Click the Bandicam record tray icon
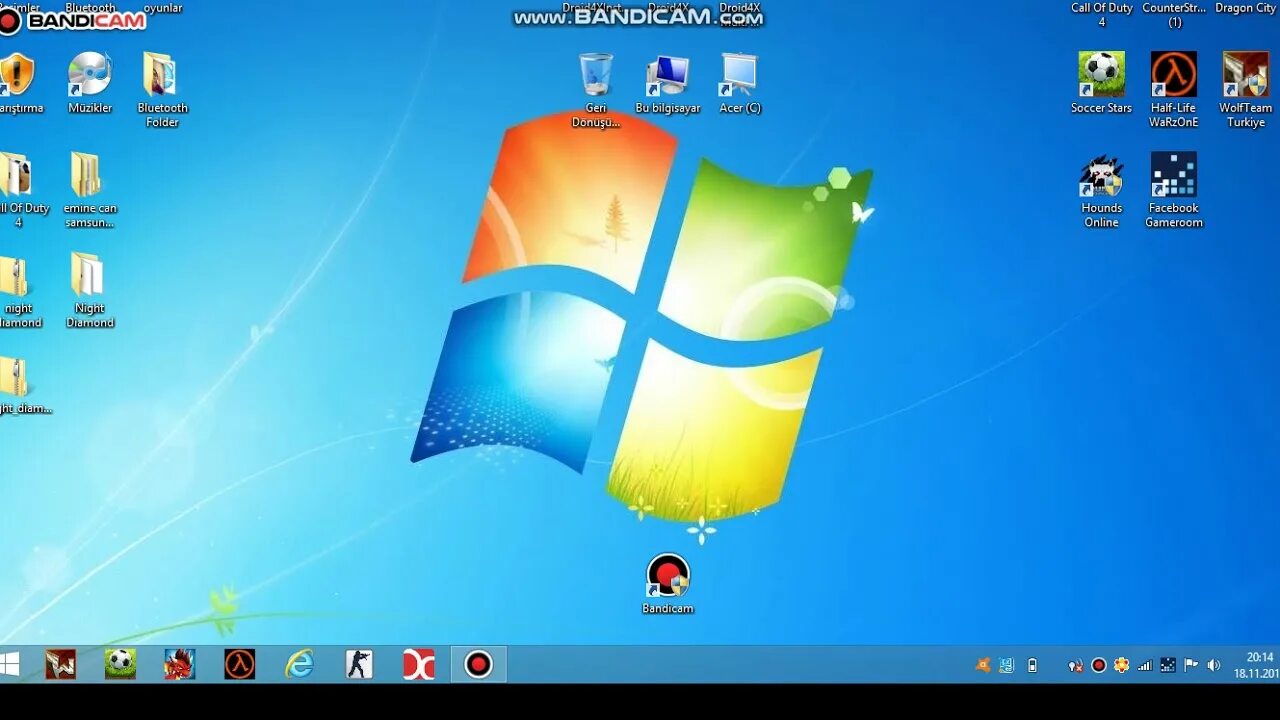This screenshot has width=1280, height=720. pos(1099,665)
